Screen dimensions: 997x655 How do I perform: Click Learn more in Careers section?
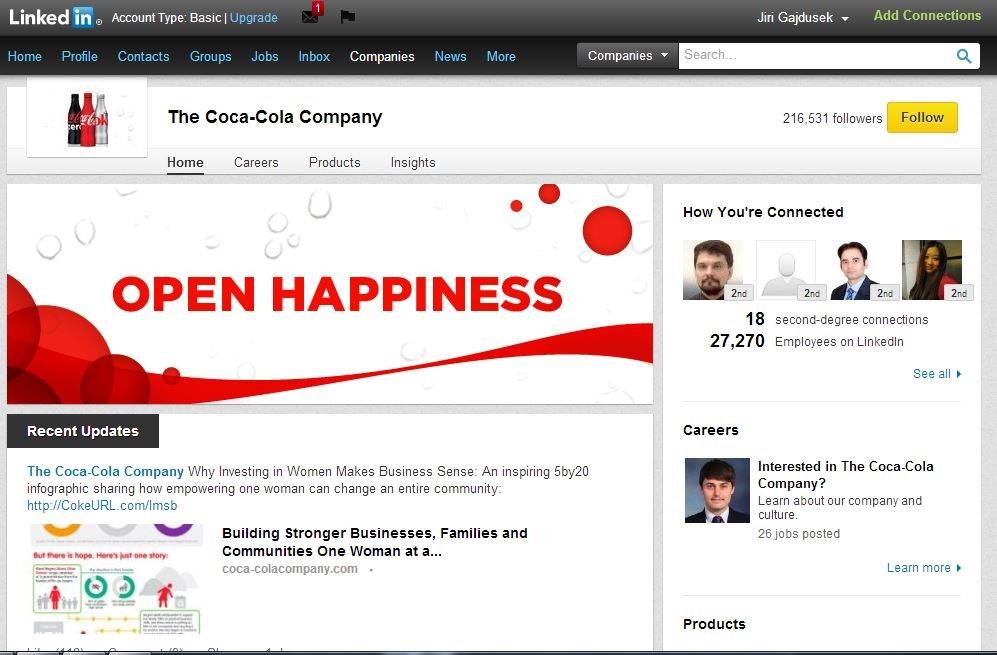(x=924, y=568)
